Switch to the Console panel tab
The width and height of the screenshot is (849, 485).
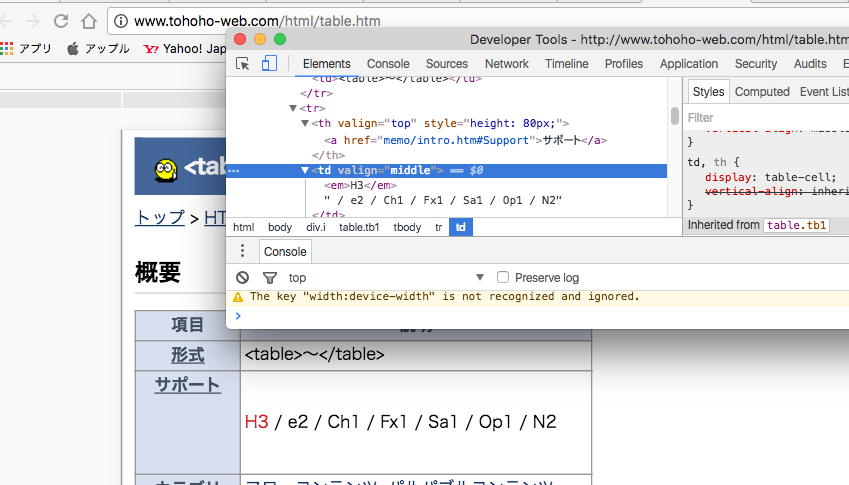[388, 64]
